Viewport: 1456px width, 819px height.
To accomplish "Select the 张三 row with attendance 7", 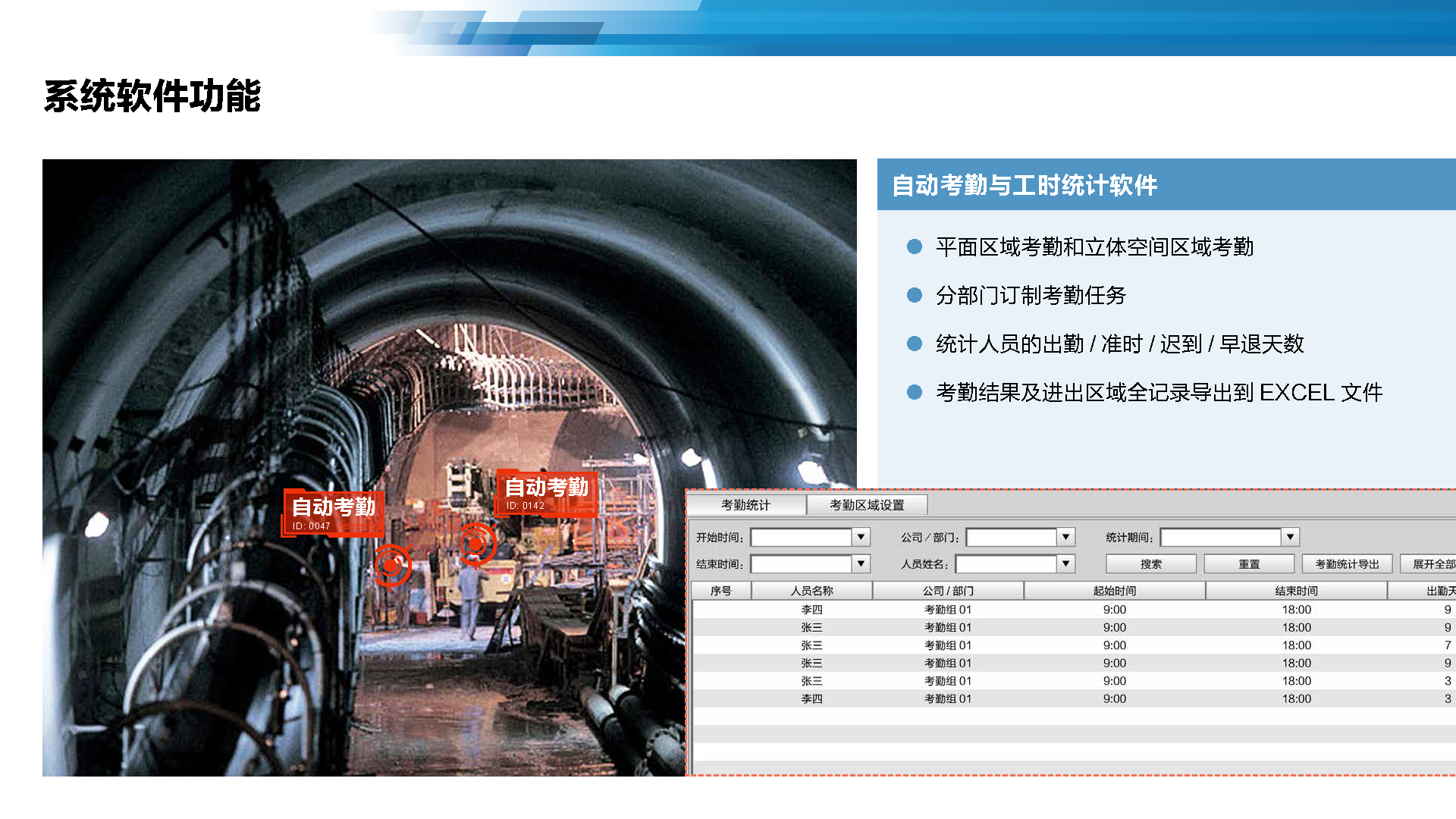I will [1074, 645].
